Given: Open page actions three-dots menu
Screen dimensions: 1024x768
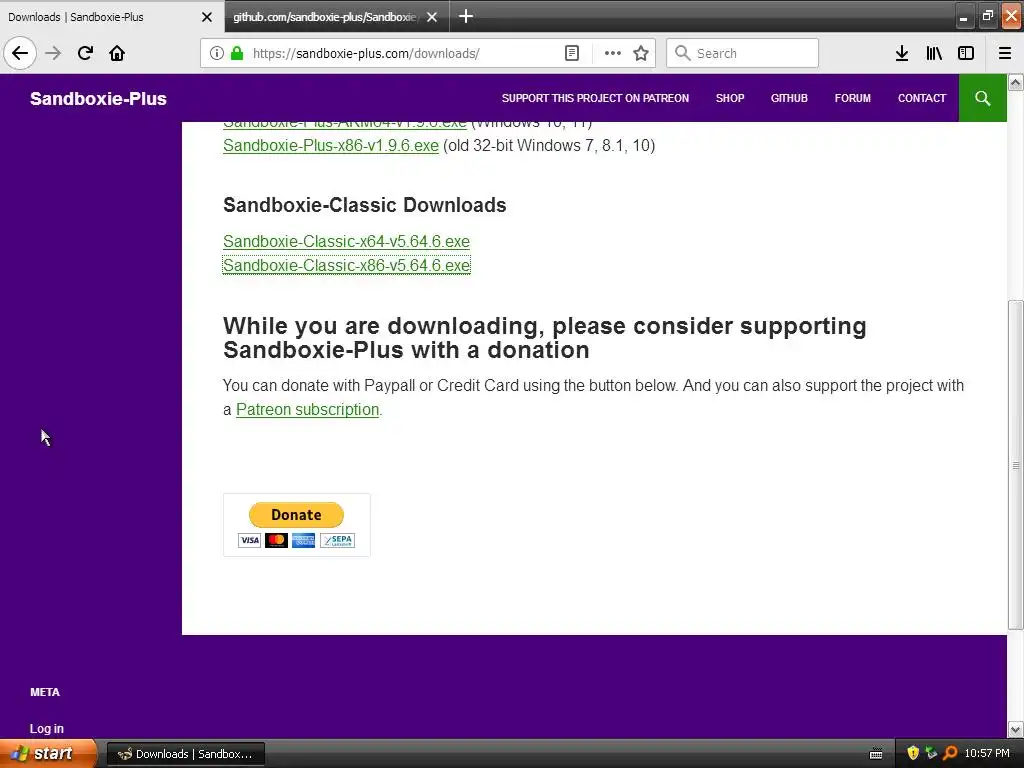Looking at the screenshot, I should (x=613, y=54).
